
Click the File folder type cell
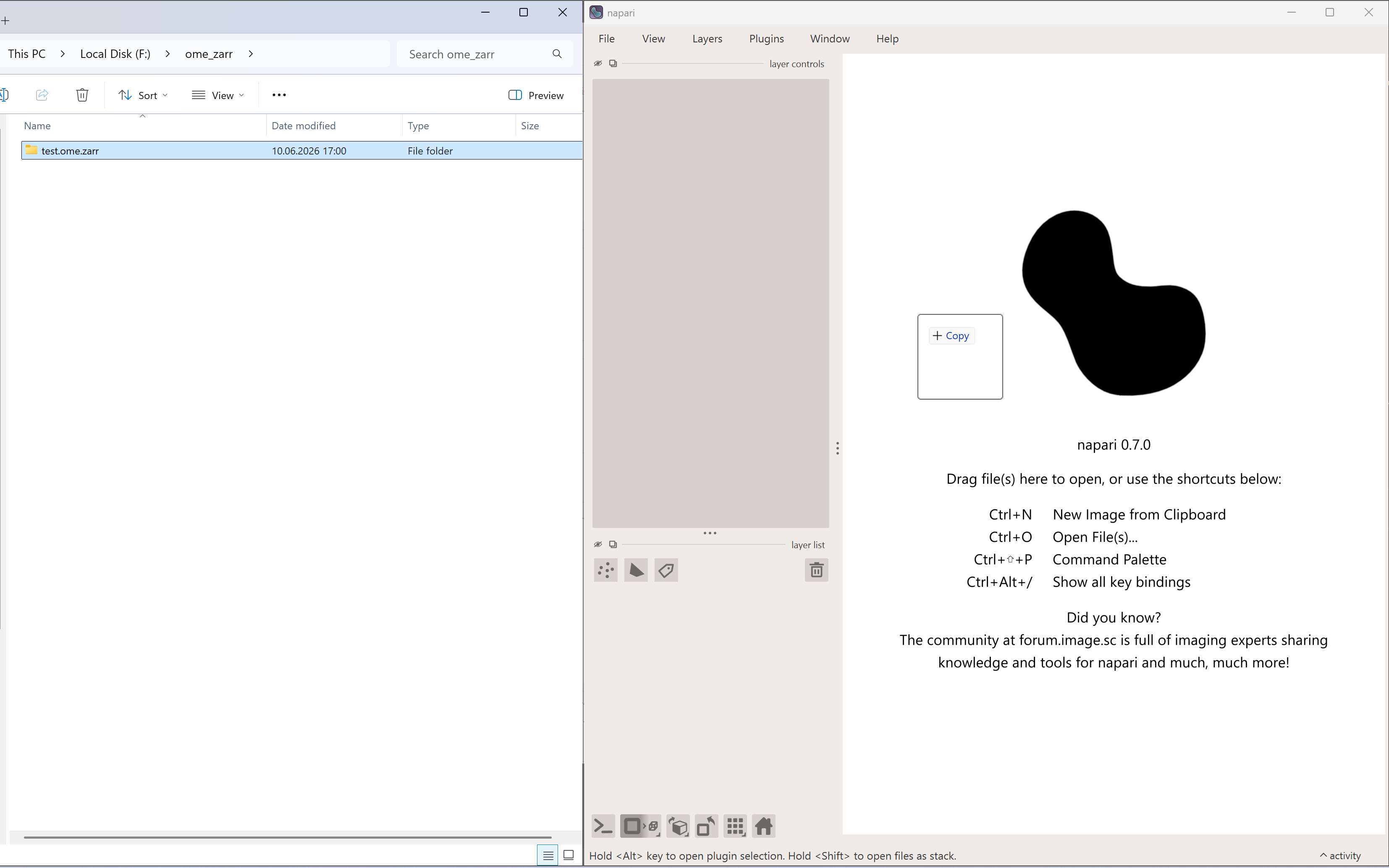(430, 151)
